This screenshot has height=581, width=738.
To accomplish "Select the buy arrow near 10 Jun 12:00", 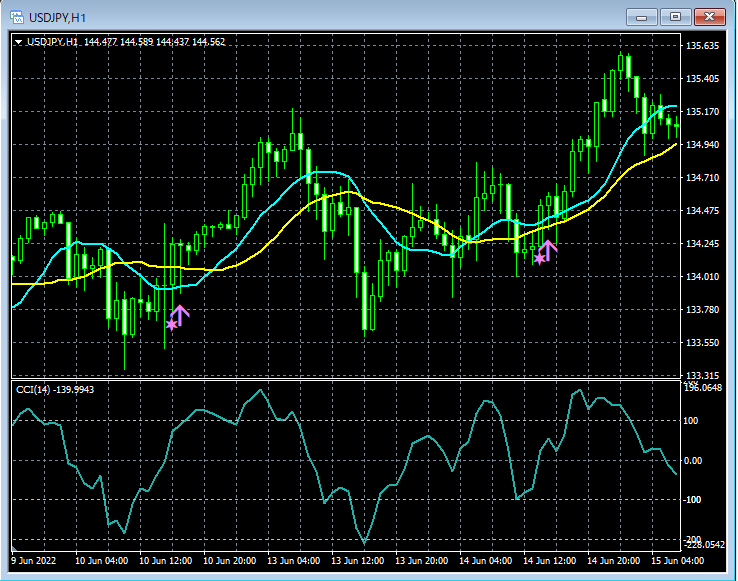I will (180, 315).
